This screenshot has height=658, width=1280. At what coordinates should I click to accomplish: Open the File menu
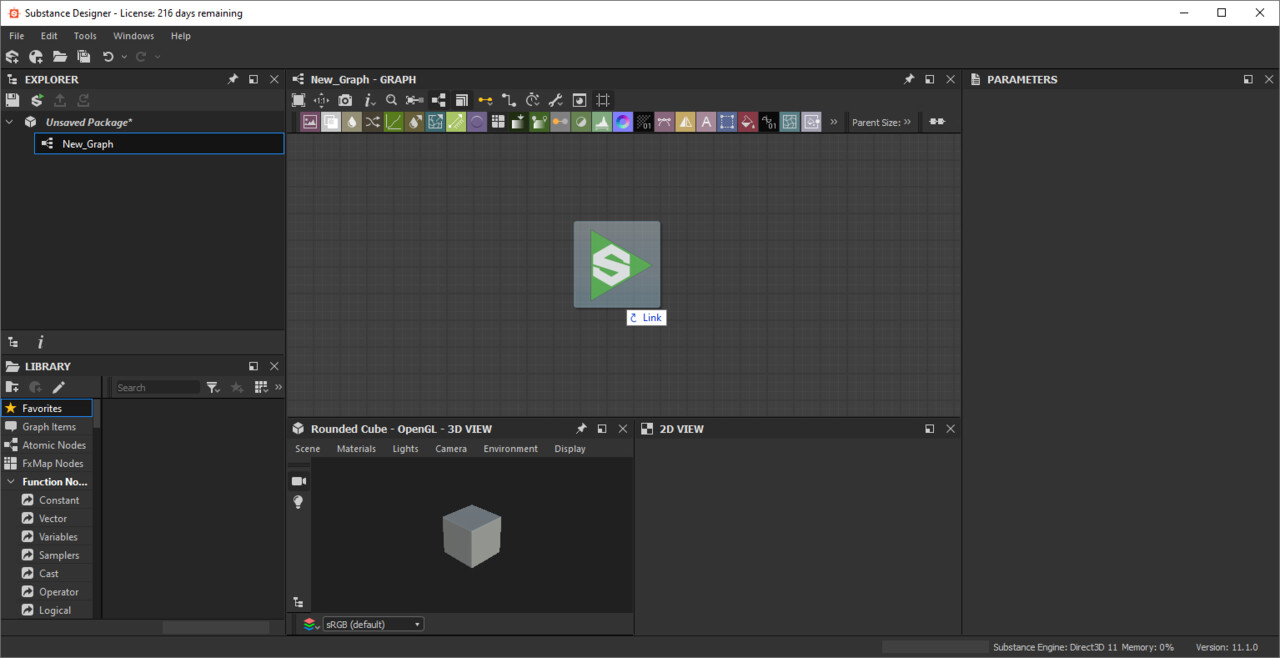coord(17,36)
